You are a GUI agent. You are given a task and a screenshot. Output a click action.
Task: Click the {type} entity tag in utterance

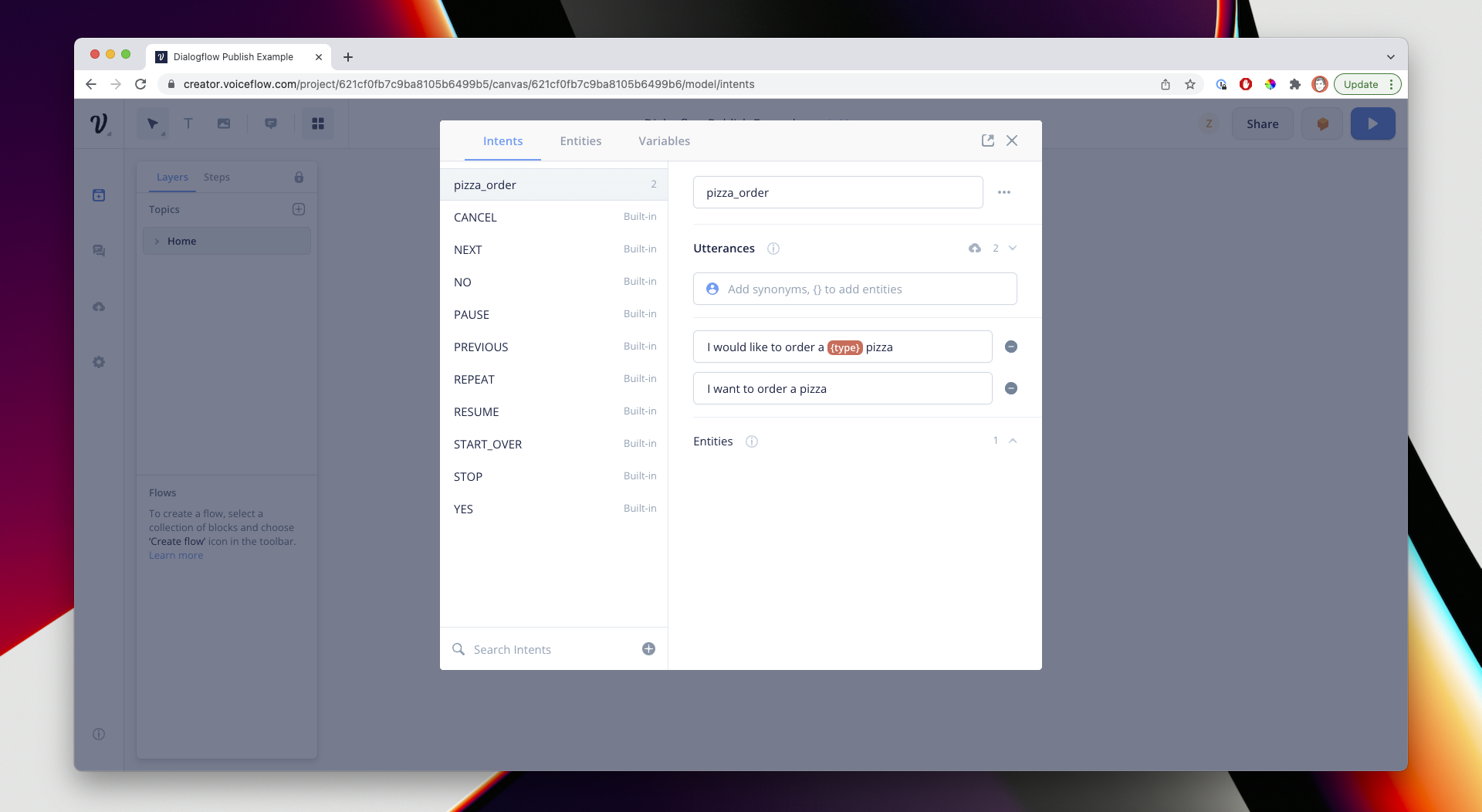pos(844,347)
